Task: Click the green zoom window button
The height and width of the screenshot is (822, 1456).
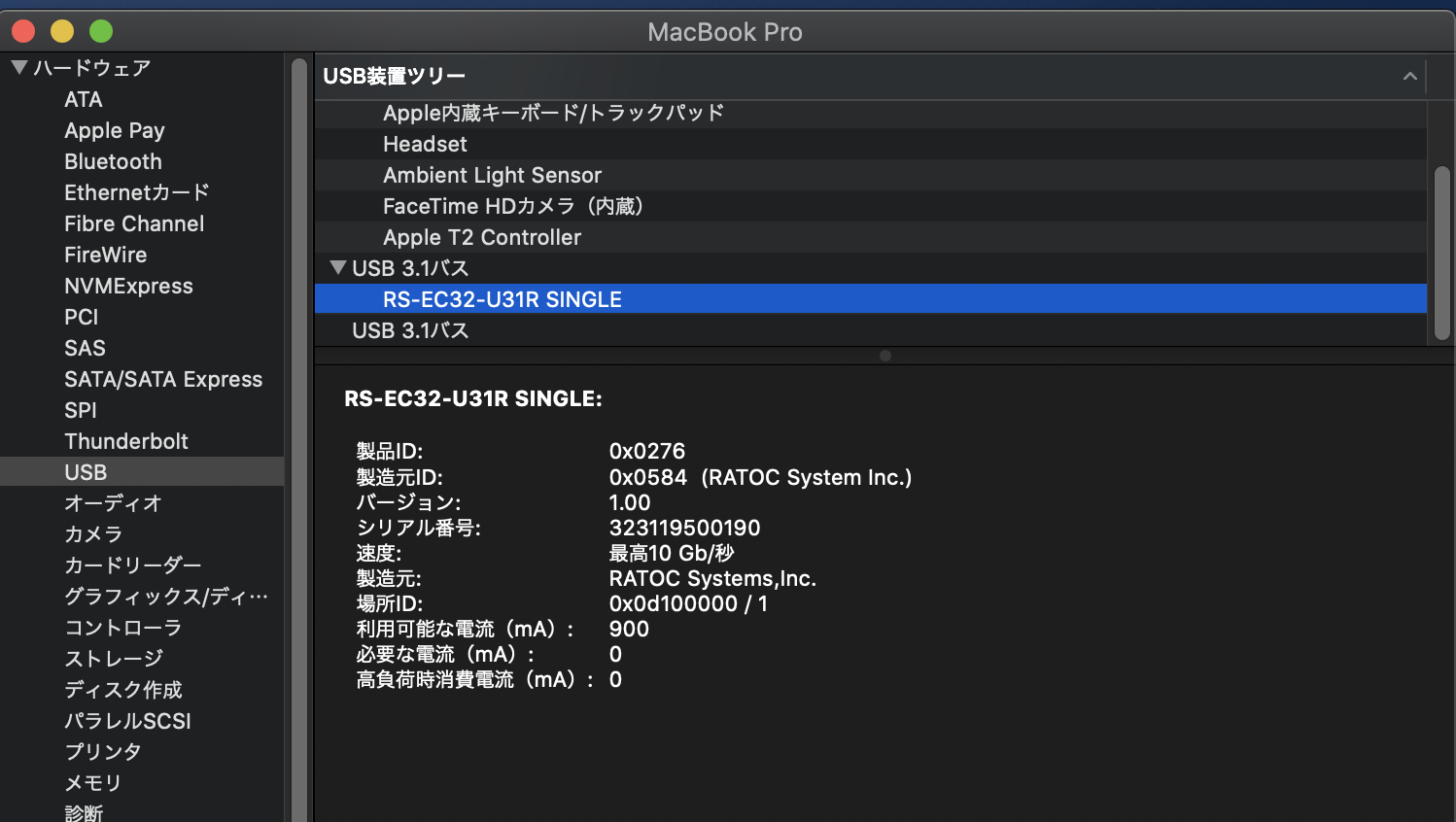Action: tap(101, 31)
